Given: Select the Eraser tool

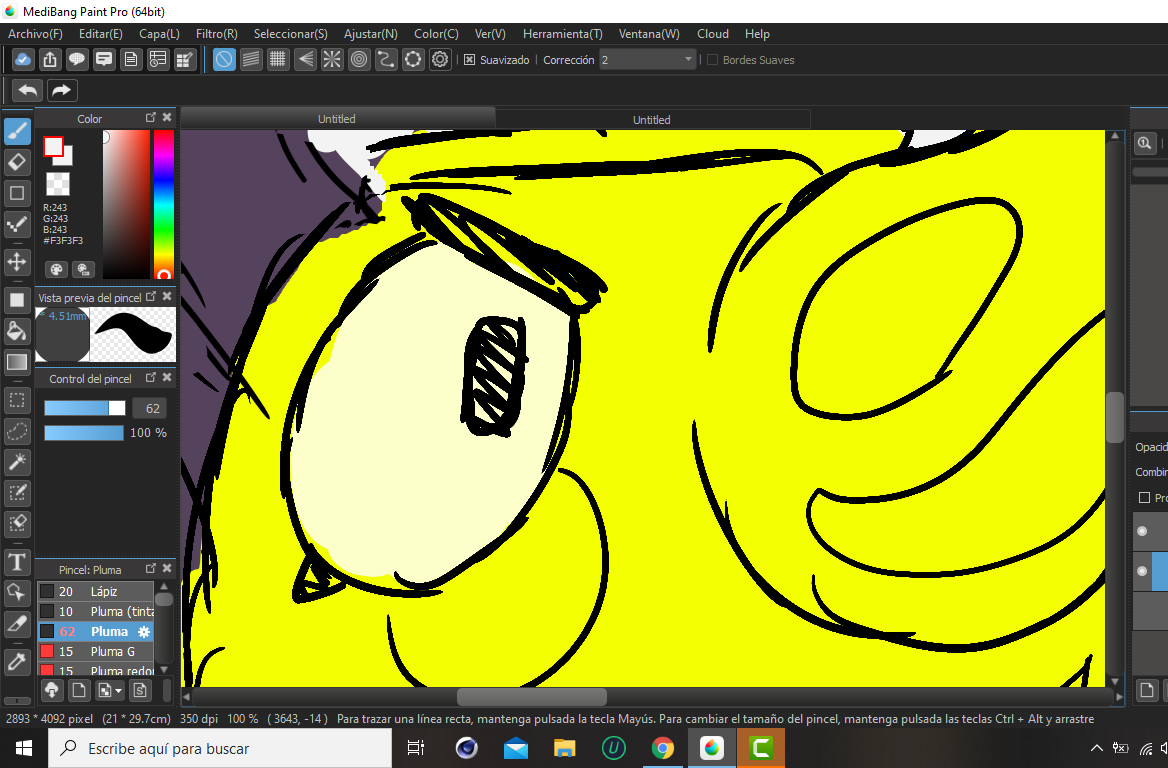Looking at the screenshot, I should tap(17, 162).
